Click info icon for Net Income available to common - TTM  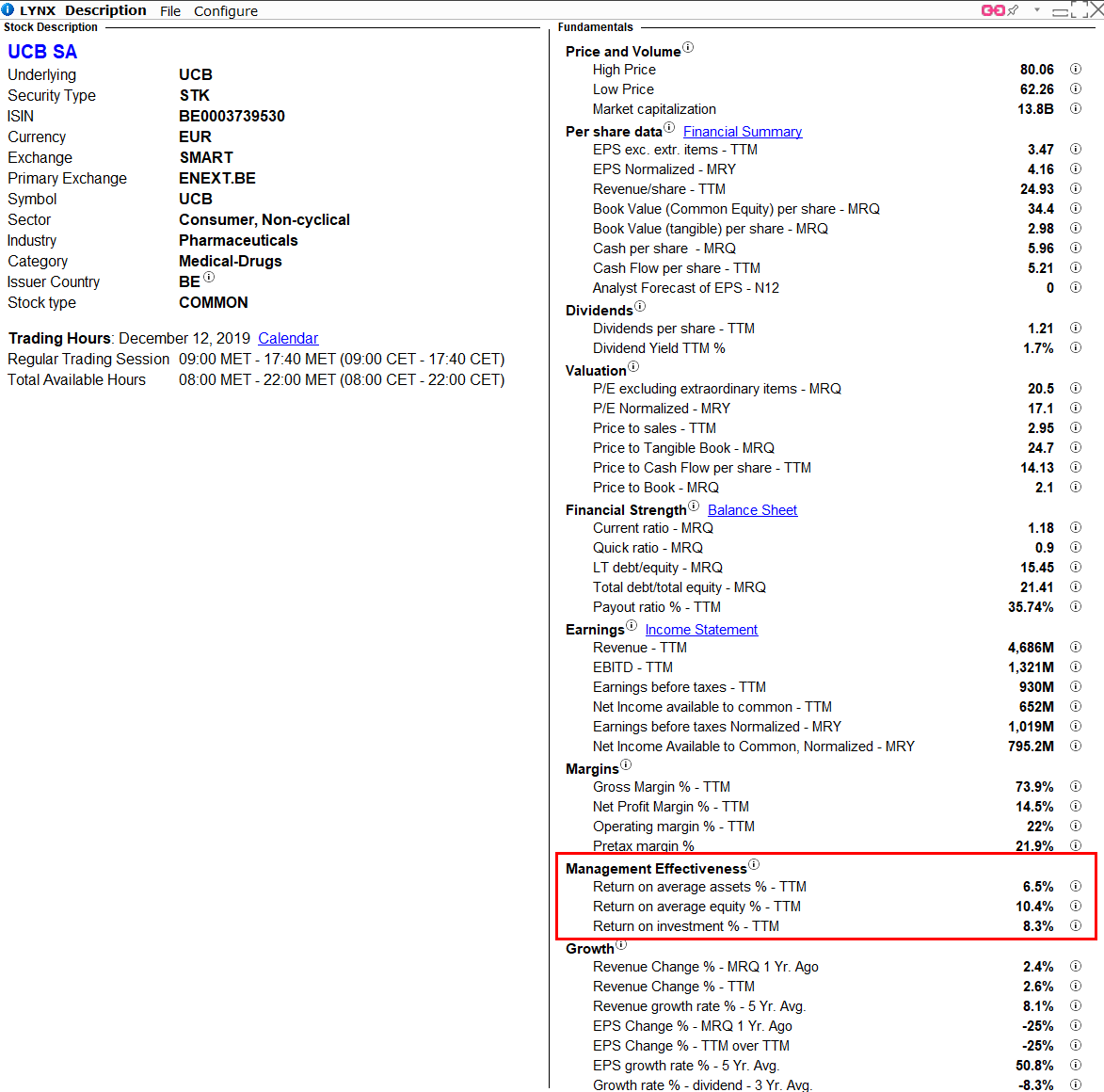(1075, 706)
